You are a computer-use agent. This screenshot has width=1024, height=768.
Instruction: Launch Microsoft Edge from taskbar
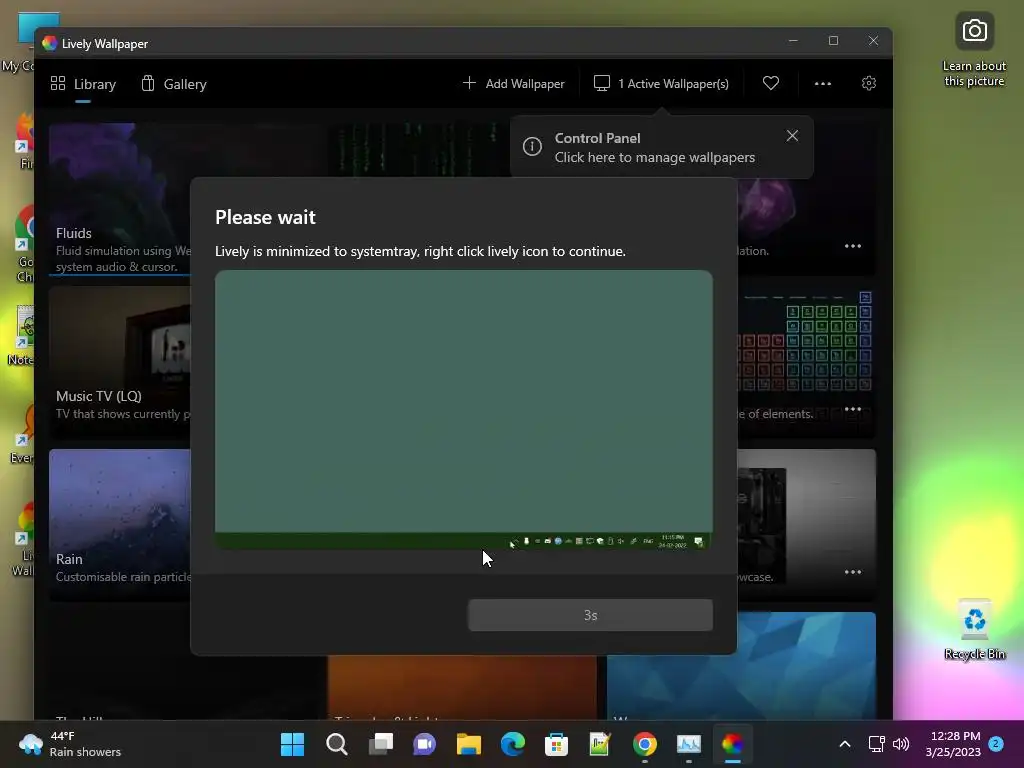tap(513, 744)
